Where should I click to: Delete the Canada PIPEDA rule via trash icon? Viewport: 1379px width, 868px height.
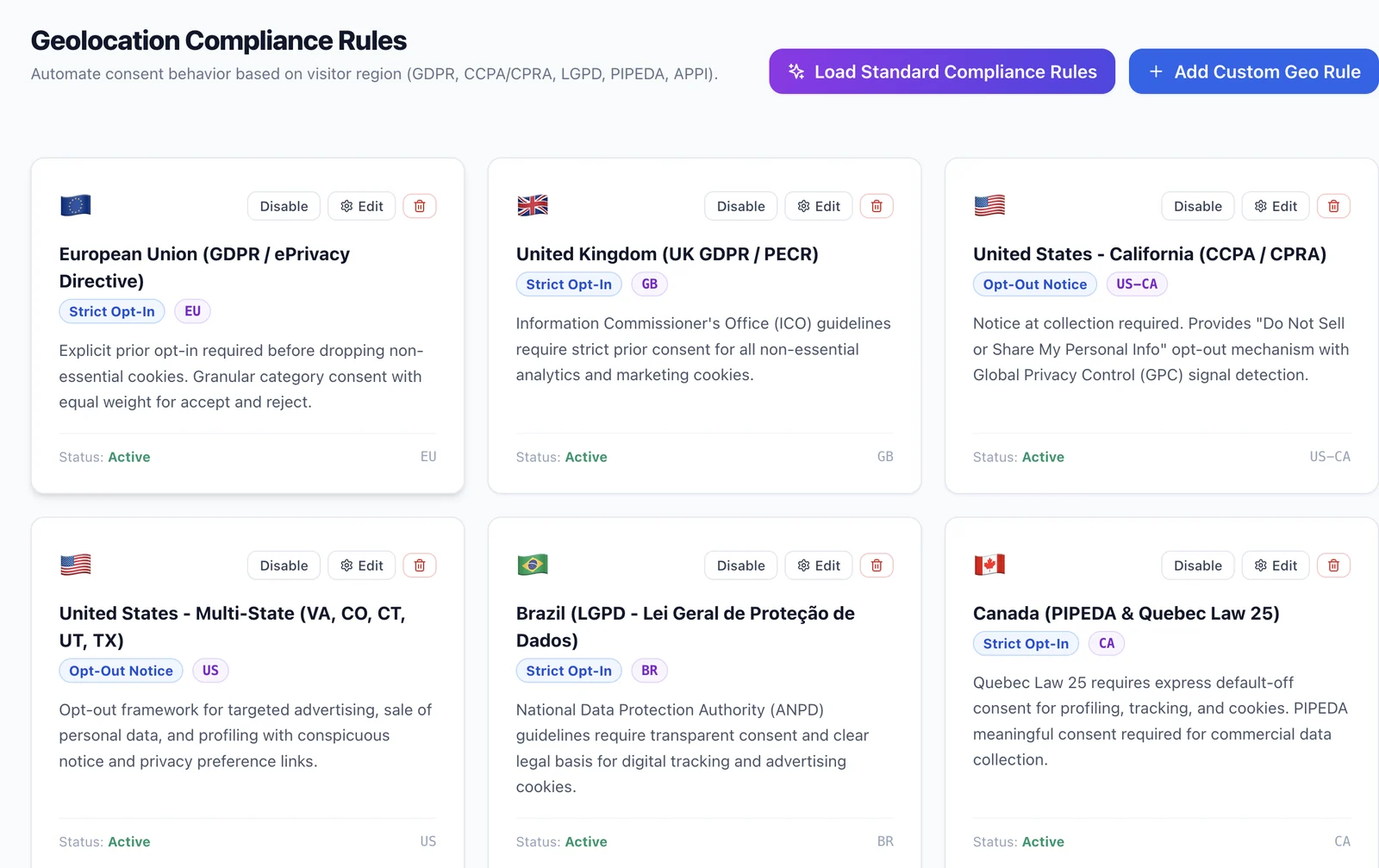(x=1333, y=565)
